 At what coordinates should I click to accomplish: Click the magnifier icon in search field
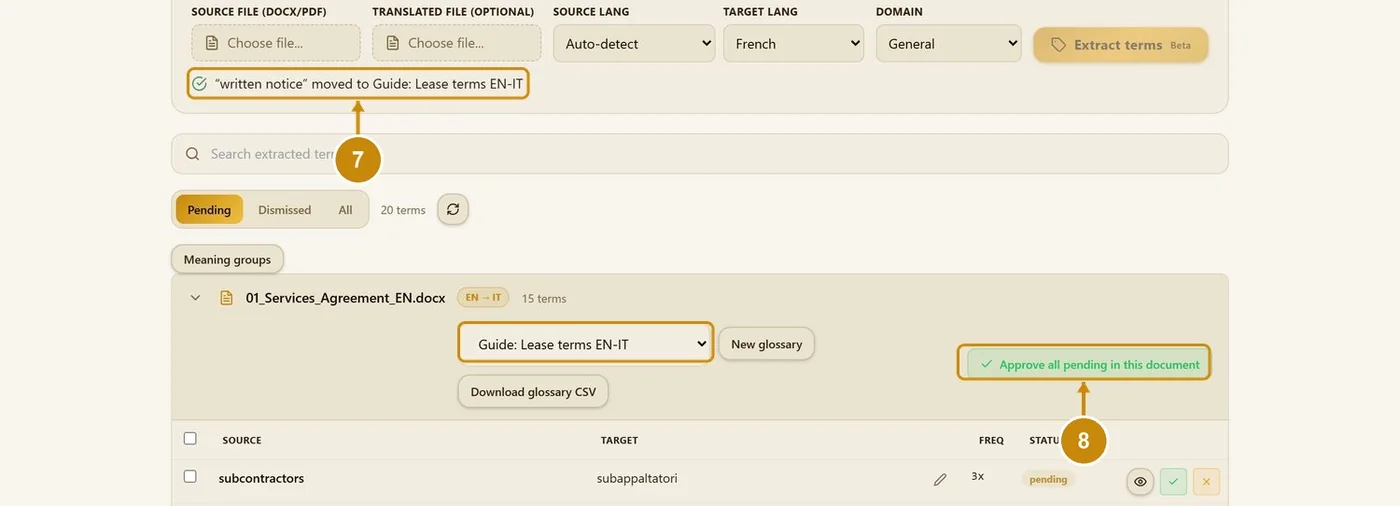coord(192,154)
